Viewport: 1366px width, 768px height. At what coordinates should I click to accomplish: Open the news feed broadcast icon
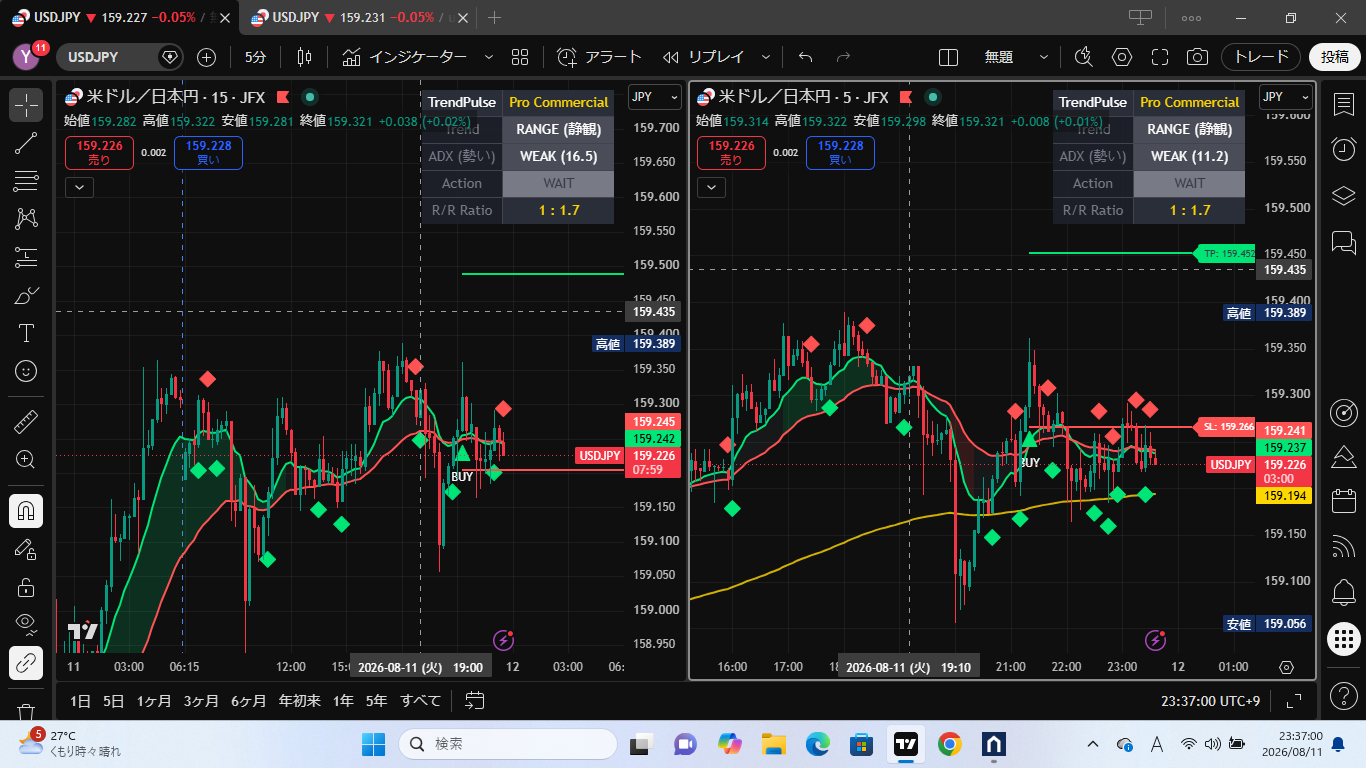1344,547
